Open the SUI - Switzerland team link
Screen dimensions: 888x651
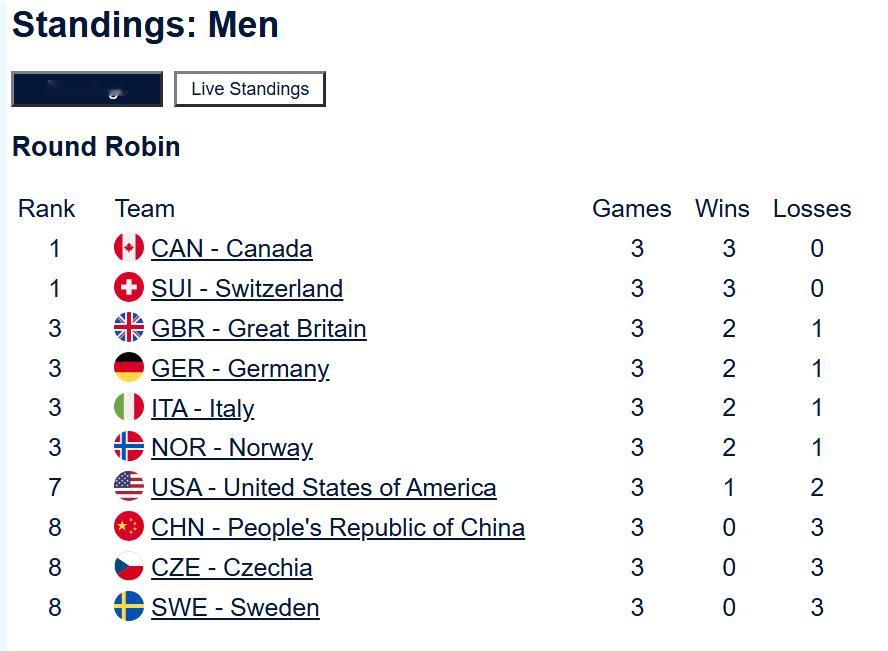(x=247, y=288)
